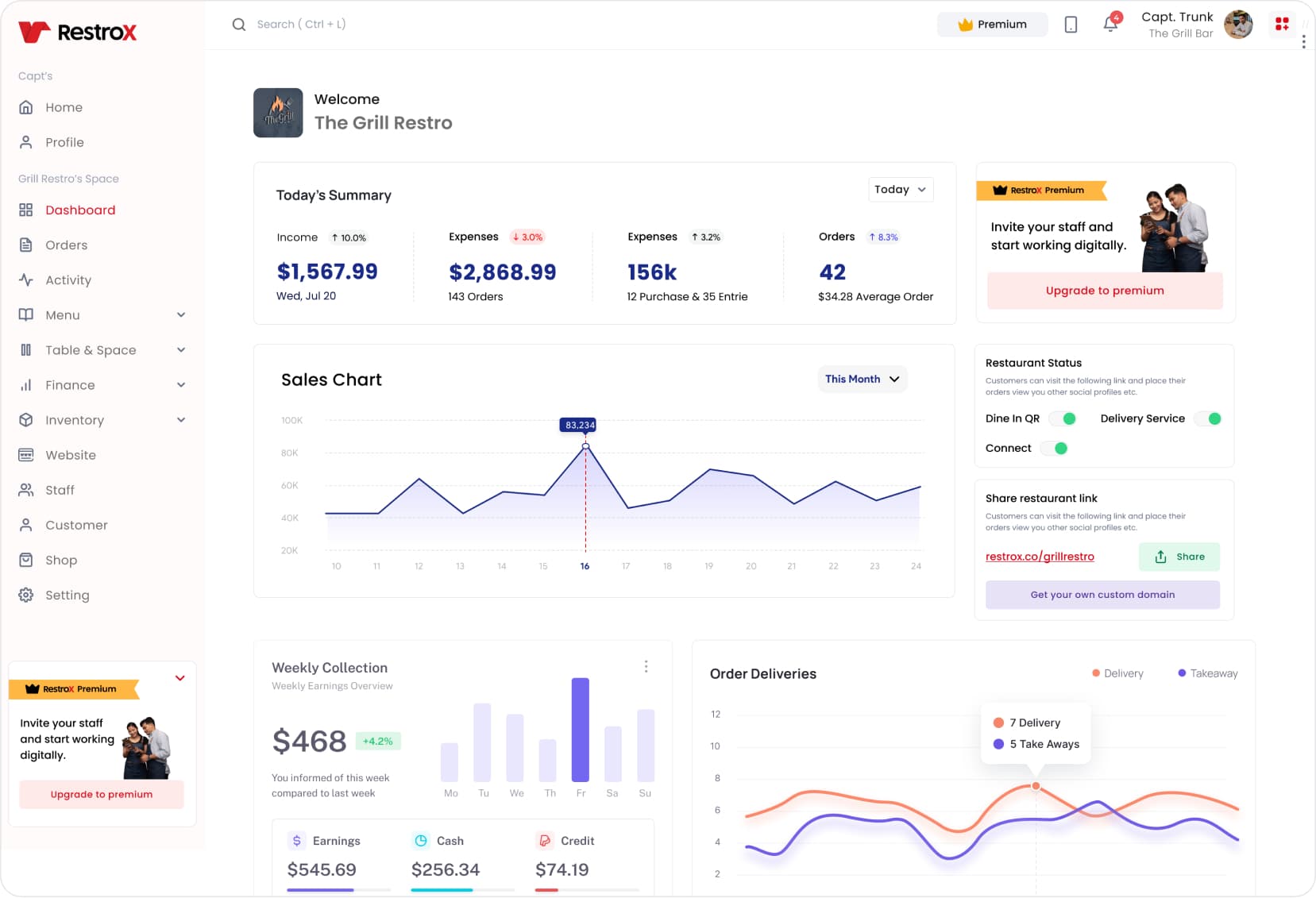Toggle Takeaway legend in Order Deliveries
The width and height of the screenshot is (1316, 898).
point(1207,673)
